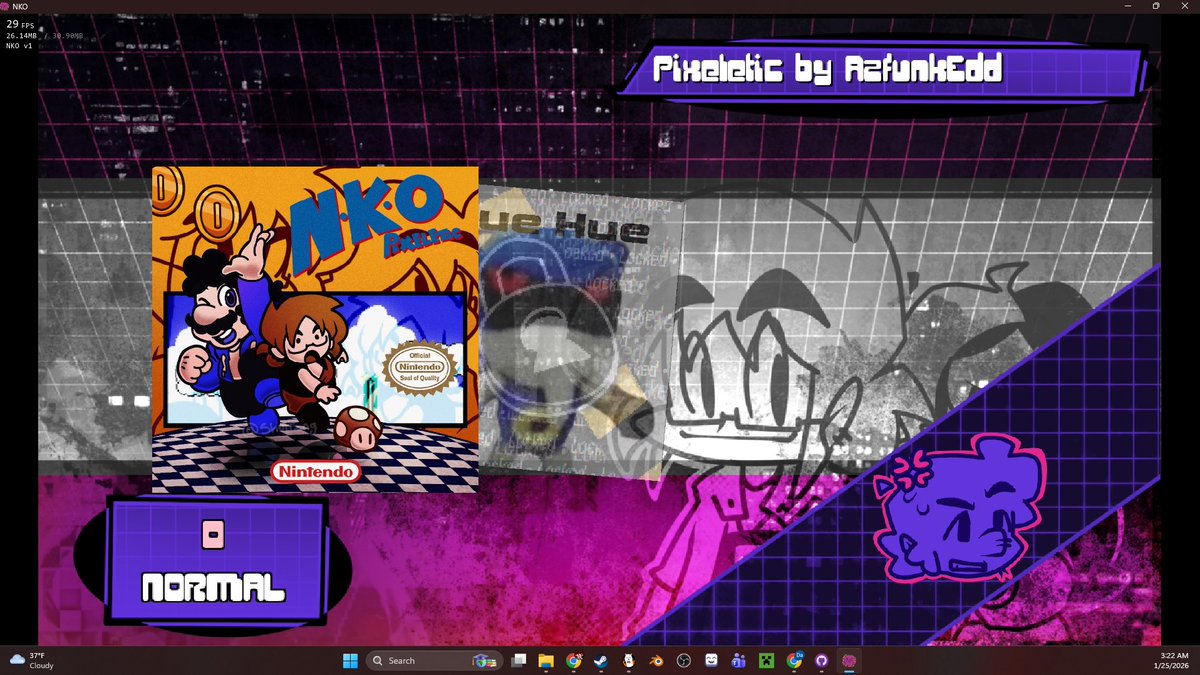Open OBS Studio from the taskbar

[x=684, y=661]
